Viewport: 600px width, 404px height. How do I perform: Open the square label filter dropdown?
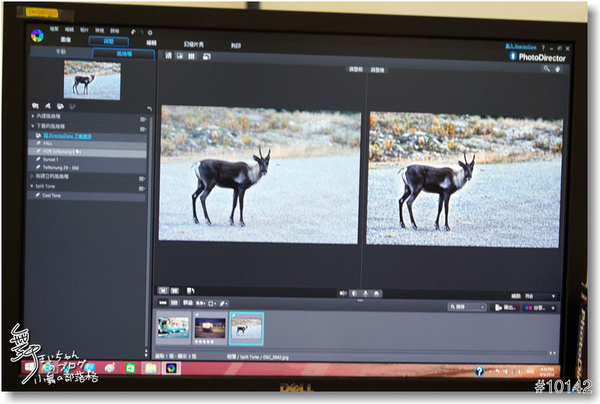point(212,303)
